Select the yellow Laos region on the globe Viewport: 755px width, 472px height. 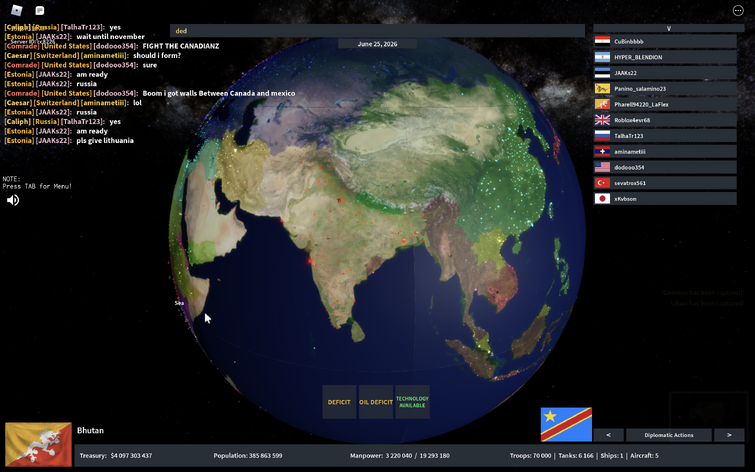[490, 247]
